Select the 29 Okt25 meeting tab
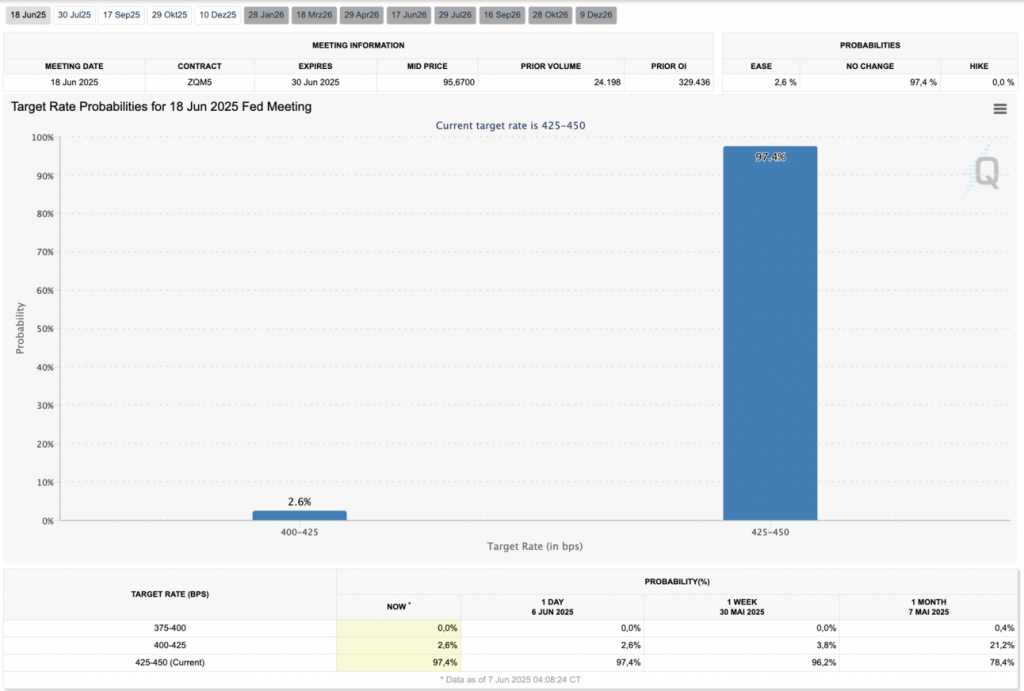Screen dimensions: 1024x691 click(x=169, y=15)
